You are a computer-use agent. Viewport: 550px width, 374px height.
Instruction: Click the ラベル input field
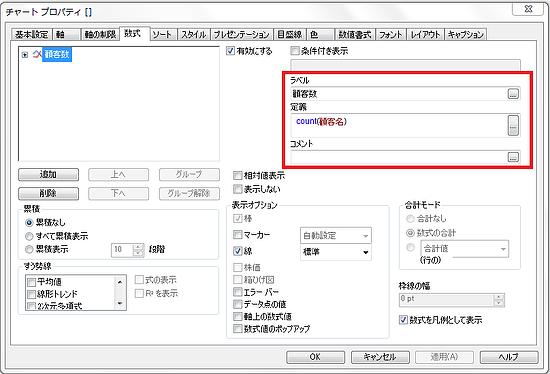point(398,94)
